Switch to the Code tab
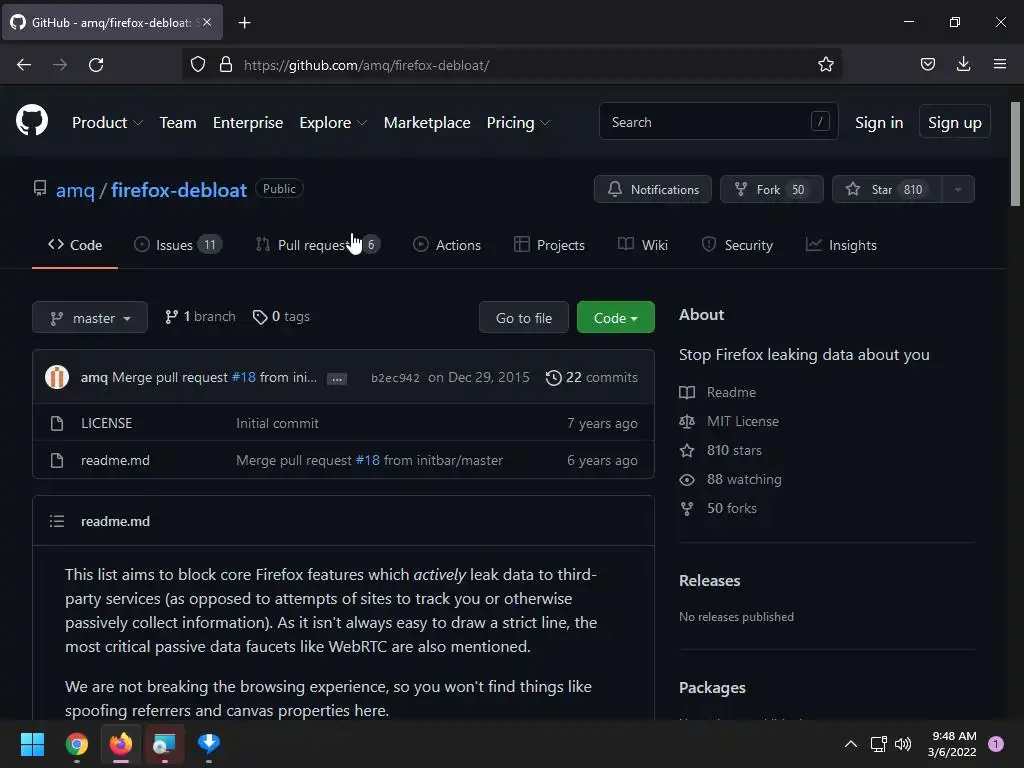Screen dimensions: 1024x768 point(75,245)
